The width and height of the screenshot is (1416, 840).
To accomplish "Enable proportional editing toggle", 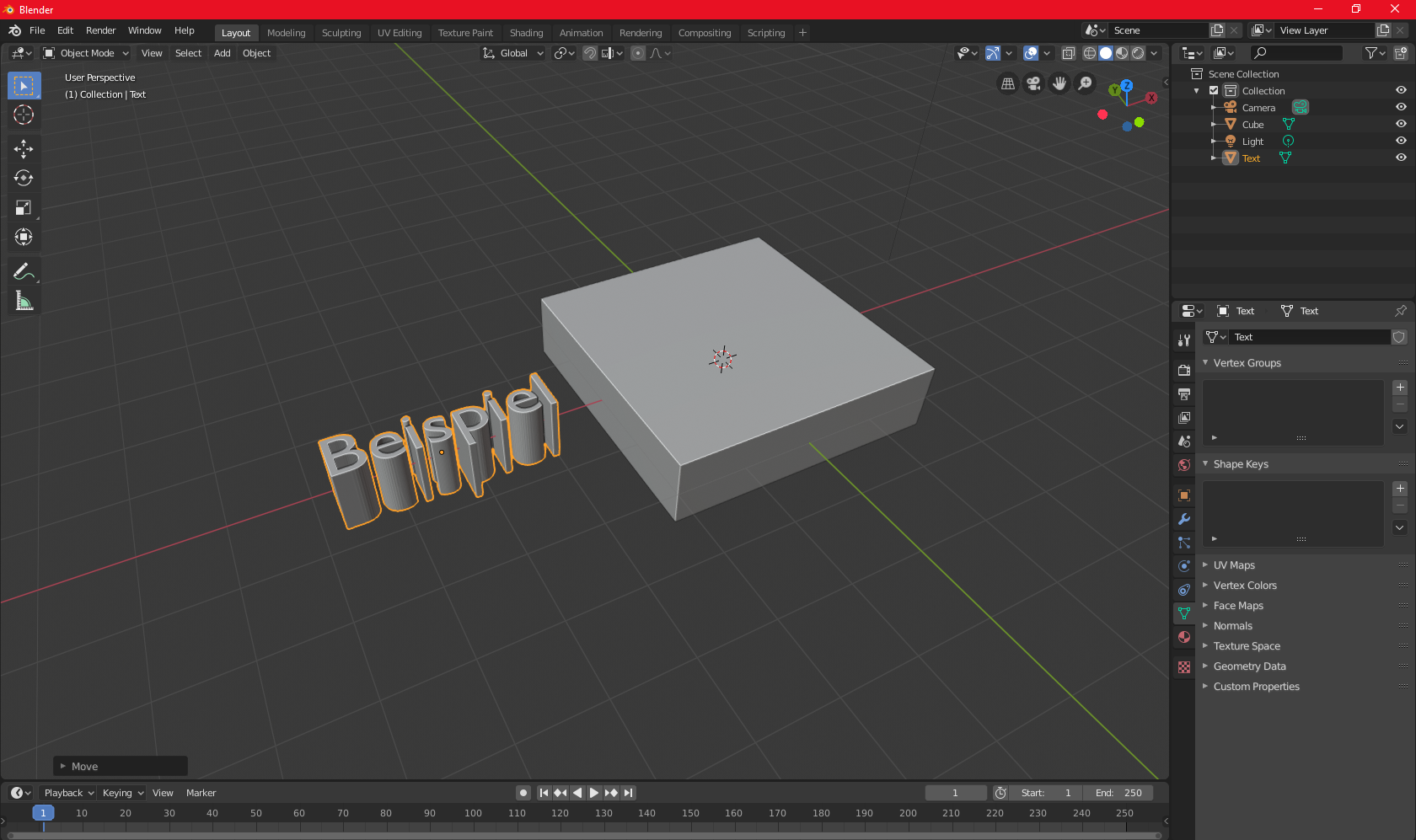I will click(x=638, y=53).
